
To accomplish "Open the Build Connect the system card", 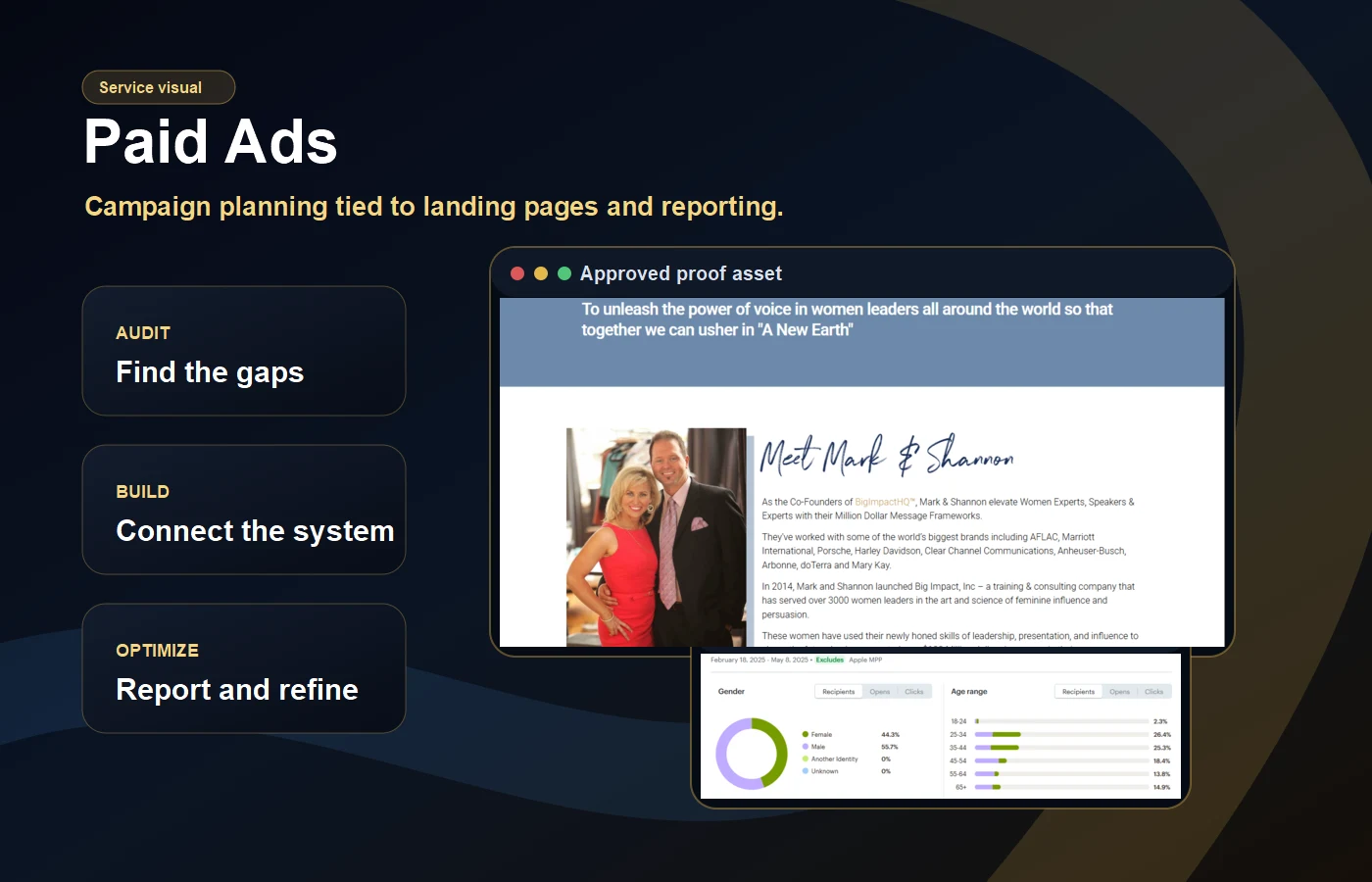I will tap(244, 510).
